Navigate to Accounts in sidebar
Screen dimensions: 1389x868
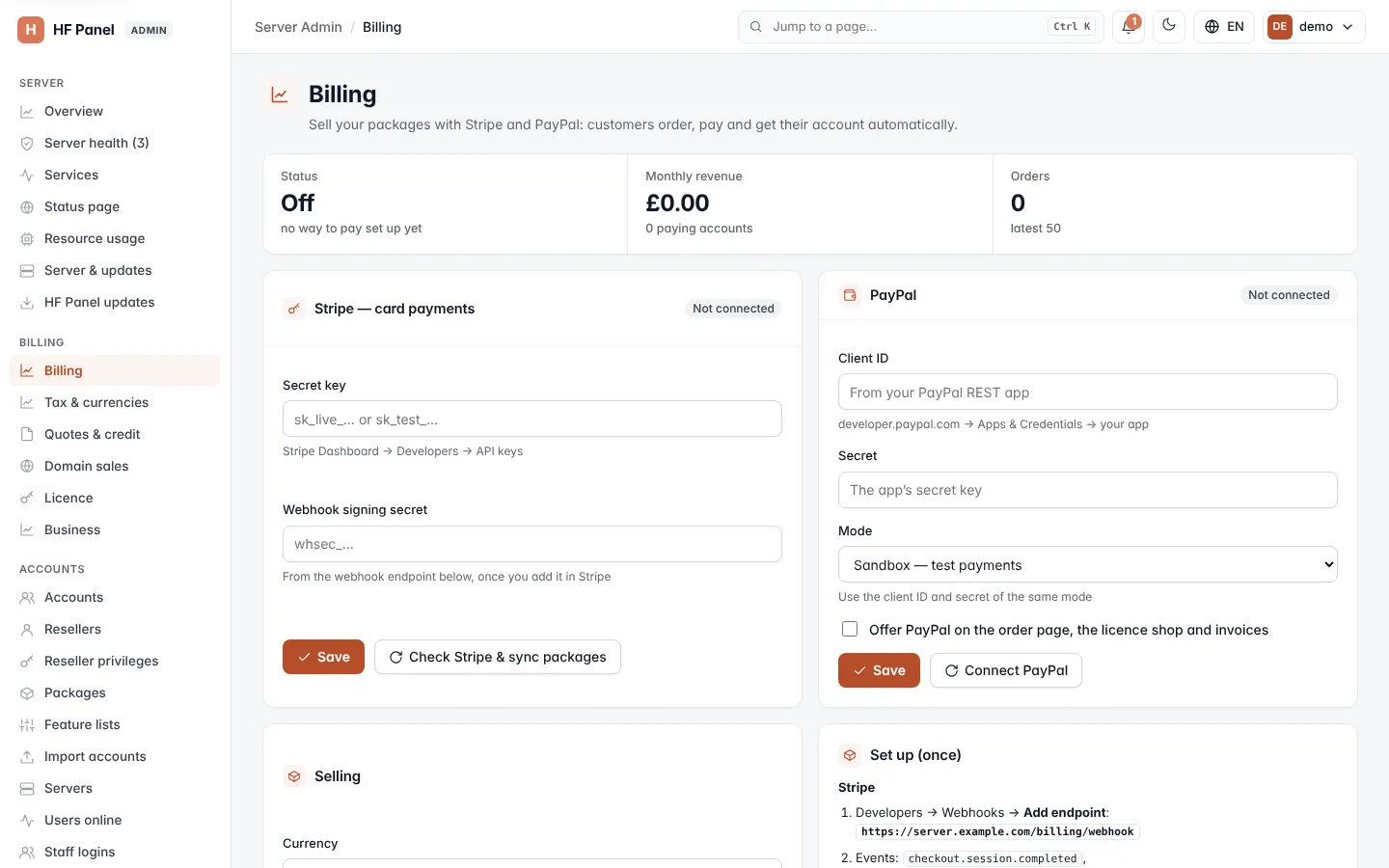coord(115,597)
